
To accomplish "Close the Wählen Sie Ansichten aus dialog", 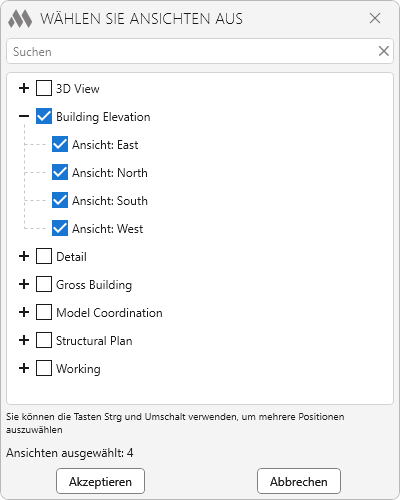I will [x=375, y=18].
